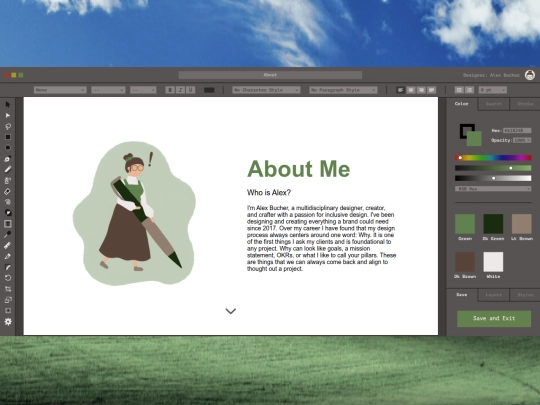This screenshot has width=540, height=405.
Task: Select the Rectangle shape tool
Action: [x=8, y=137]
